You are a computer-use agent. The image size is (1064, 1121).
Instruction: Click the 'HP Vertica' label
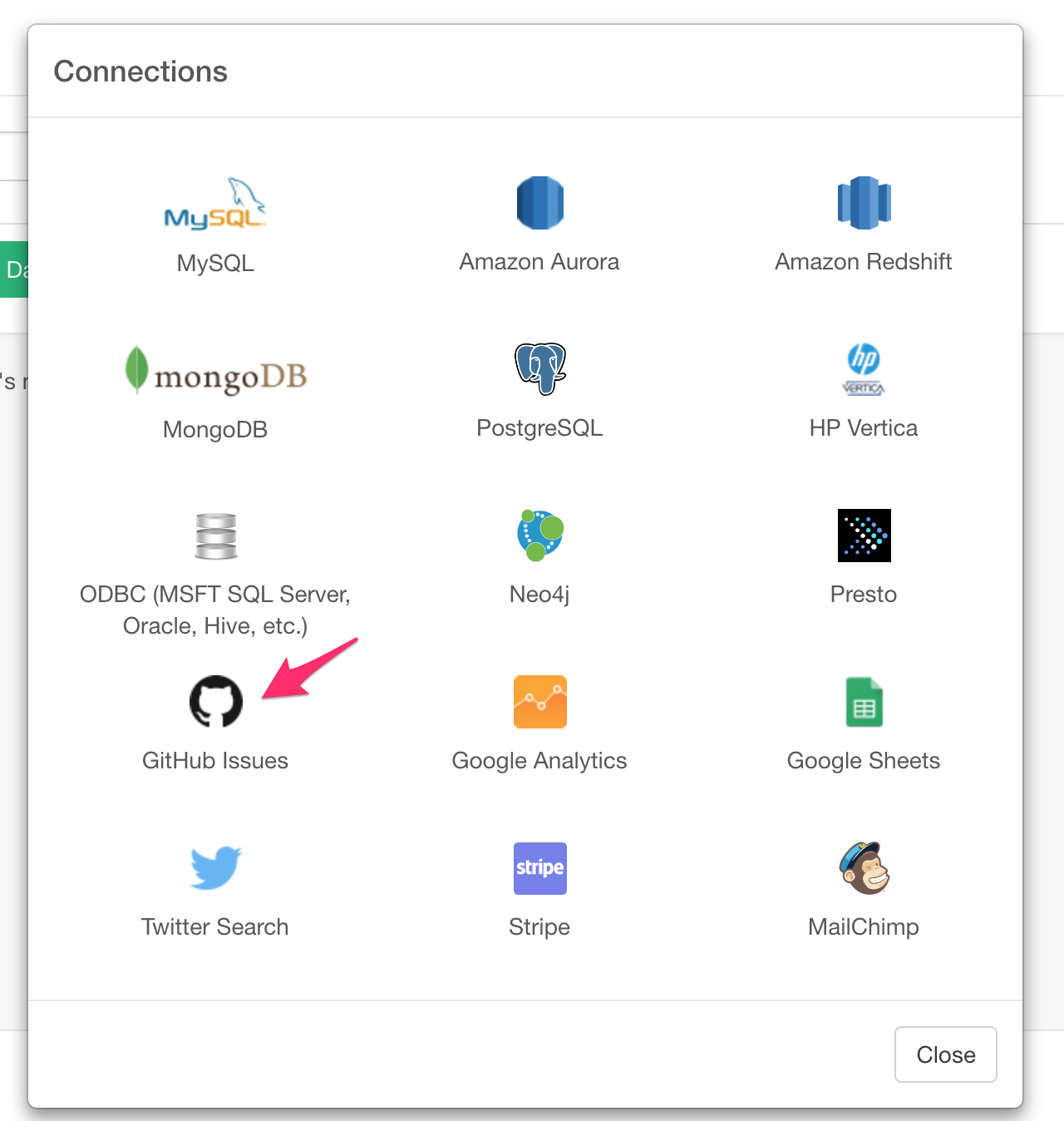coord(864,428)
